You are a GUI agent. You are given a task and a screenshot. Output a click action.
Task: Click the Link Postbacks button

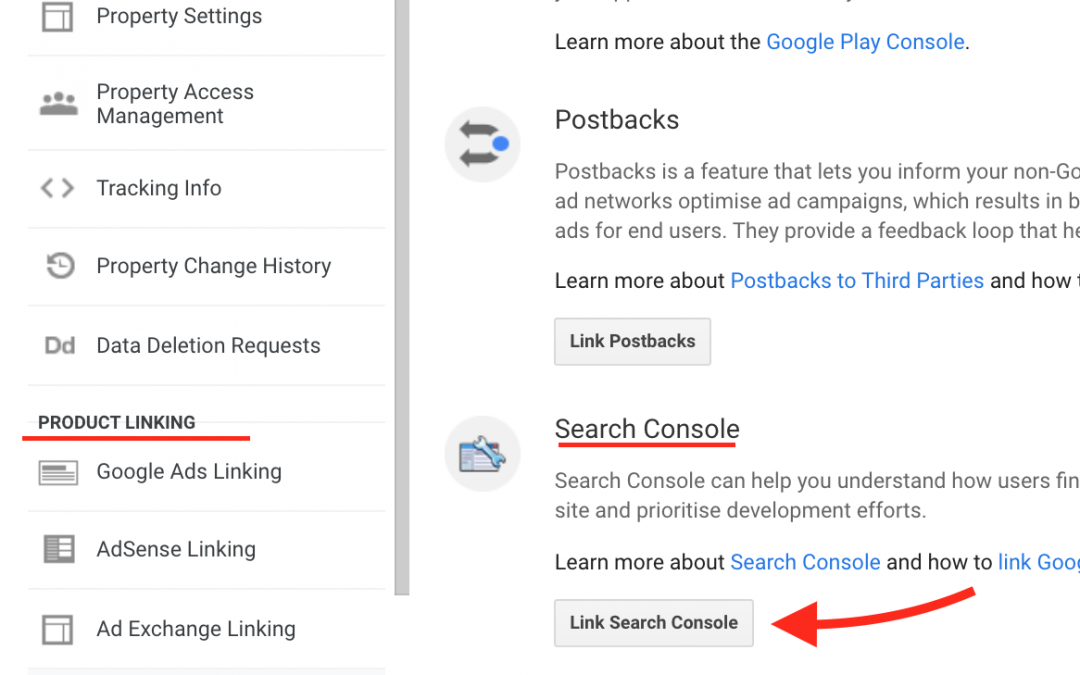click(x=632, y=342)
